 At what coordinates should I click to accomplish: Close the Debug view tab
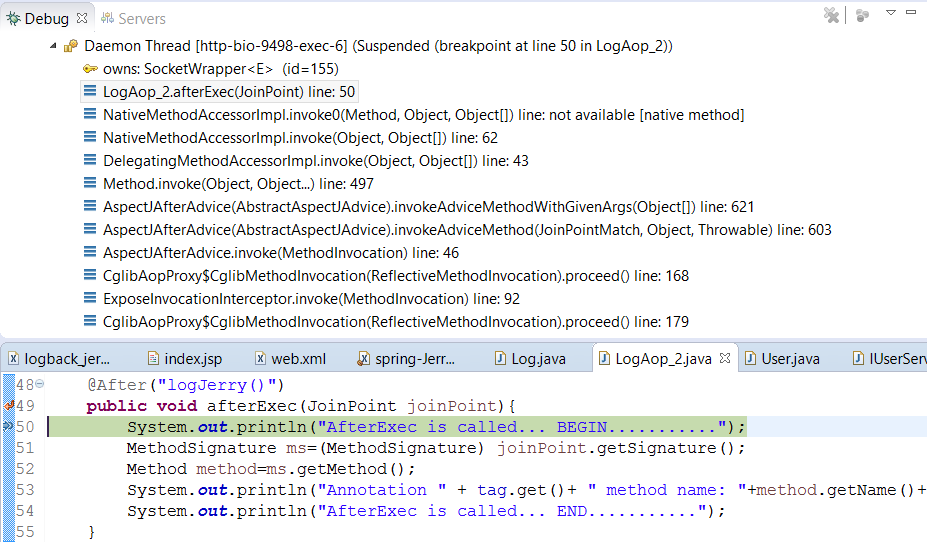[82, 18]
